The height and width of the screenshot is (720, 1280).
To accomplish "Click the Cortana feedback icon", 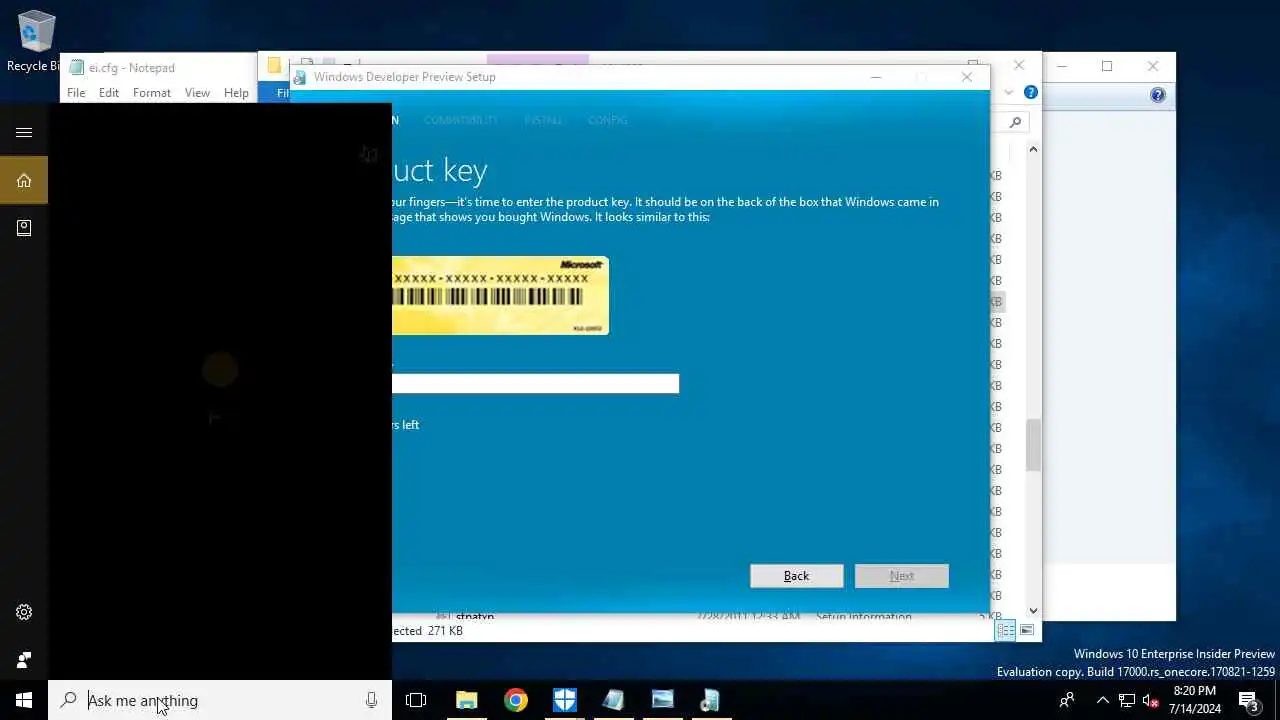I will point(24,660).
